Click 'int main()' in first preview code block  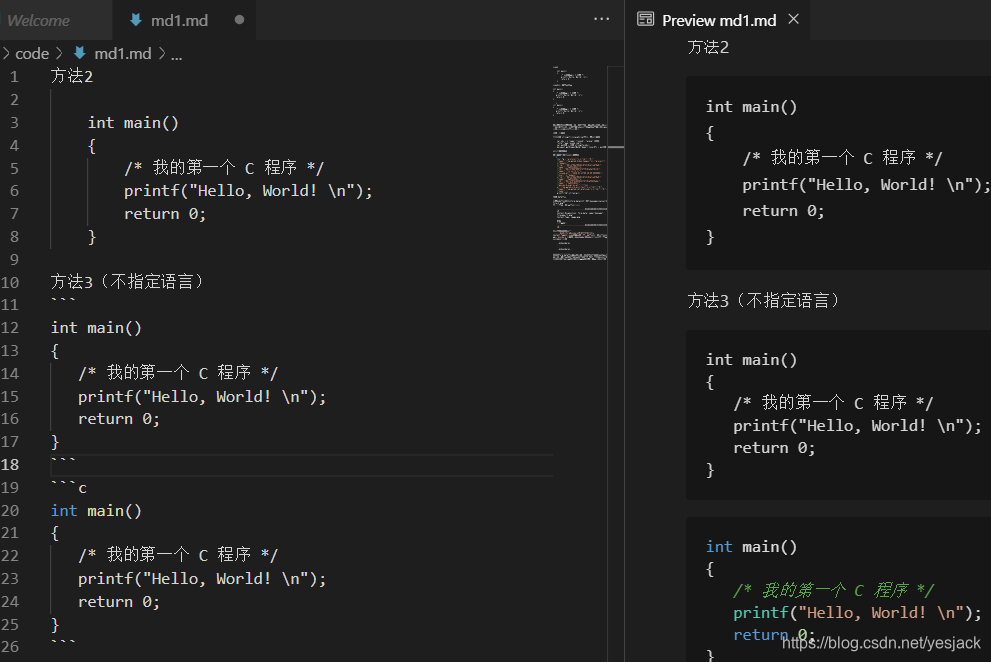[x=751, y=106]
